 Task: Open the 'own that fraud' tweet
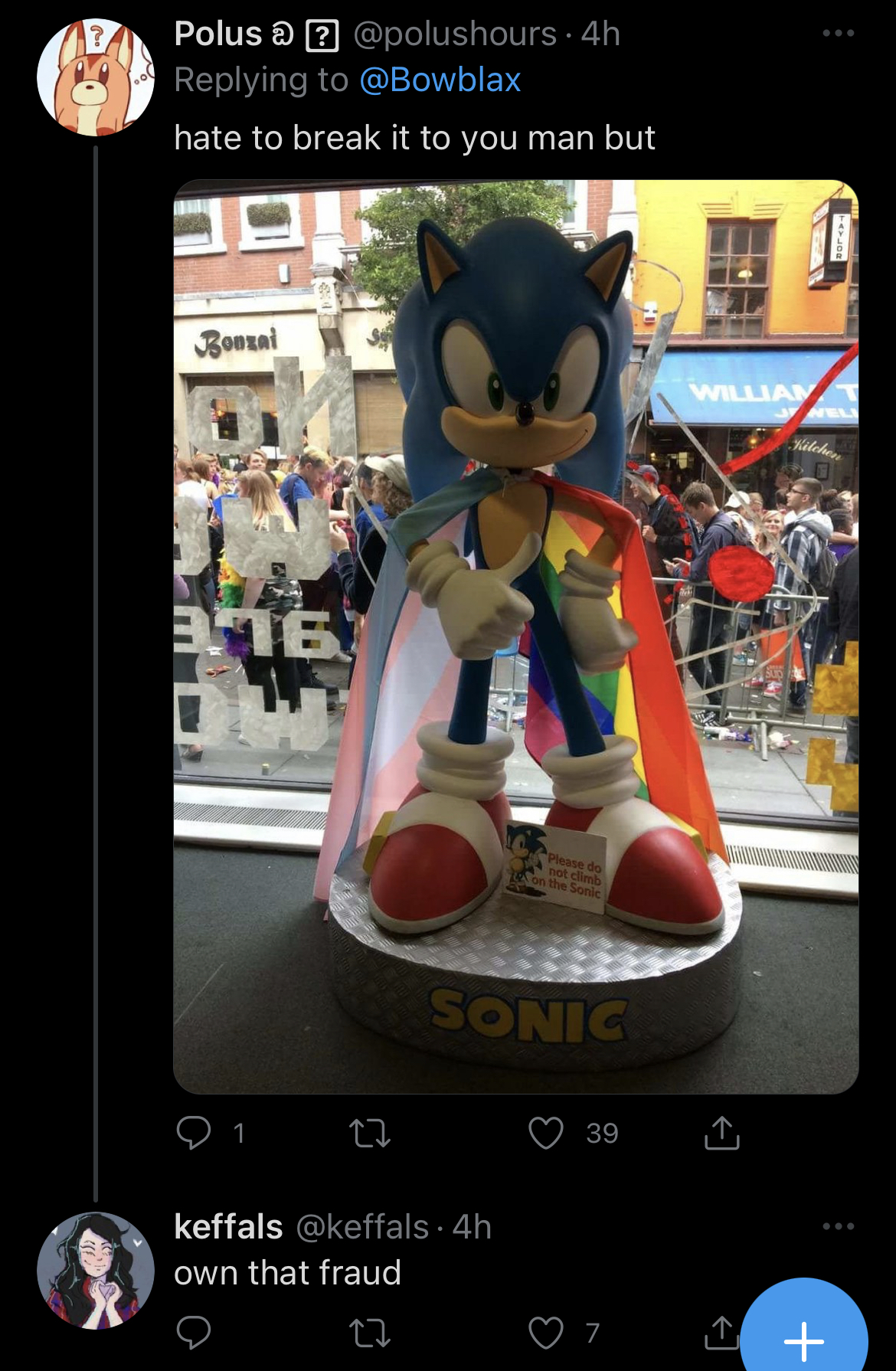coord(287,1273)
